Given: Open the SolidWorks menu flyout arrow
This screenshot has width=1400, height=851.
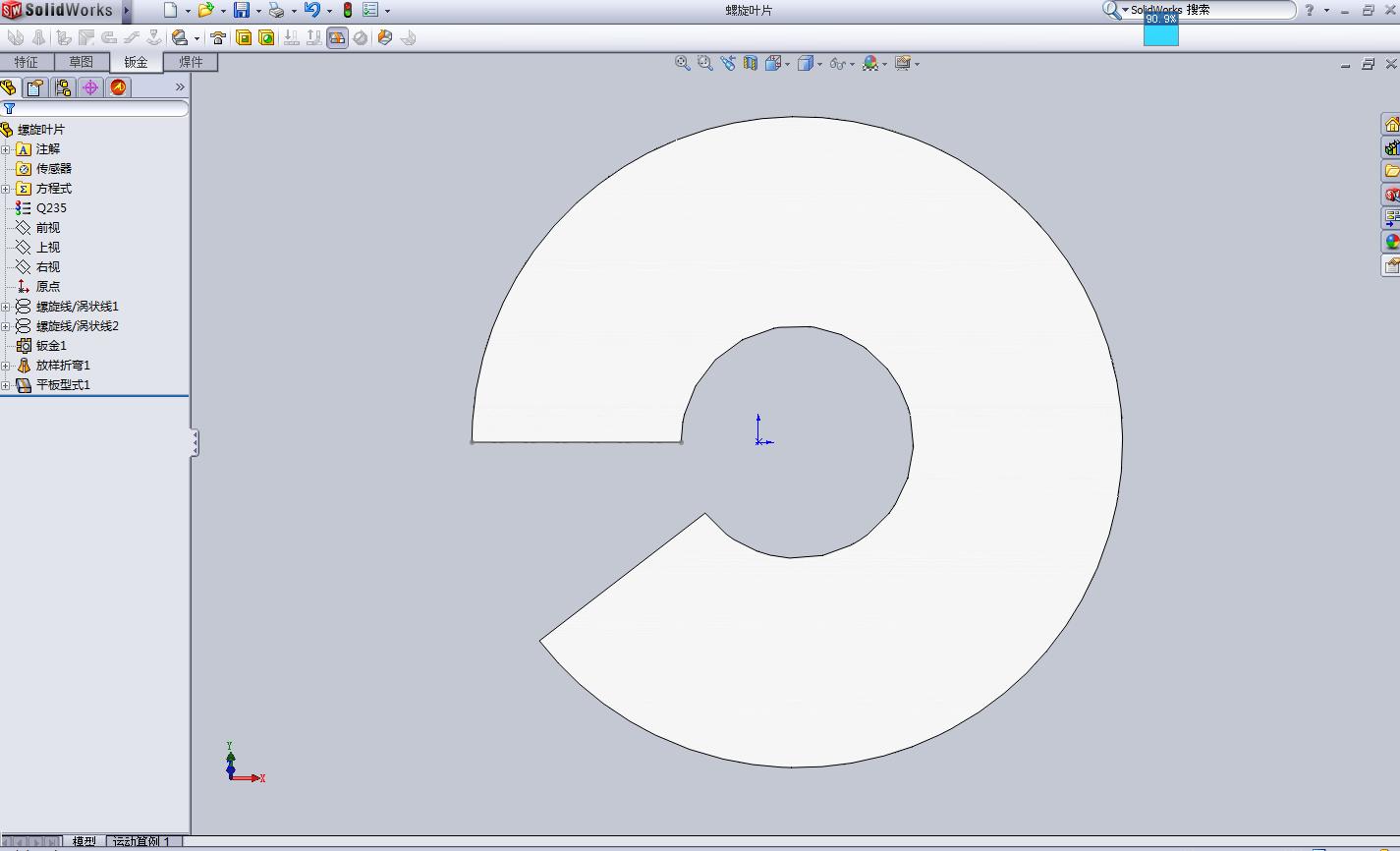Looking at the screenshot, I should [x=127, y=11].
